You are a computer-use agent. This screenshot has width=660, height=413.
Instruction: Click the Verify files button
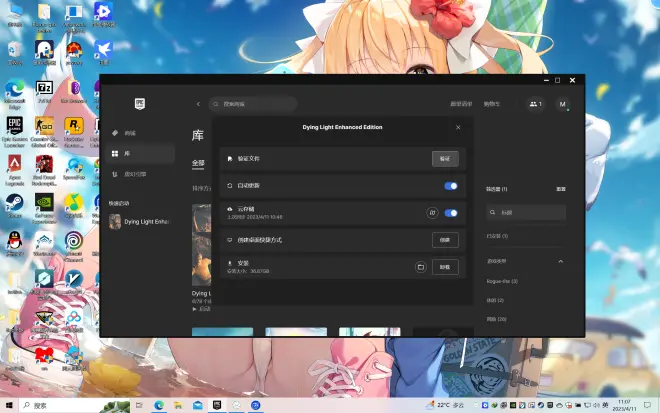(445, 158)
